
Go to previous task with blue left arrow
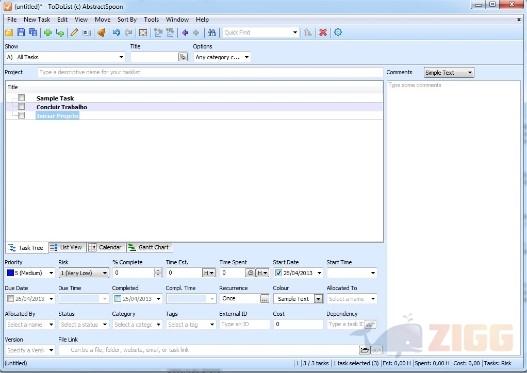click(x=185, y=33)
